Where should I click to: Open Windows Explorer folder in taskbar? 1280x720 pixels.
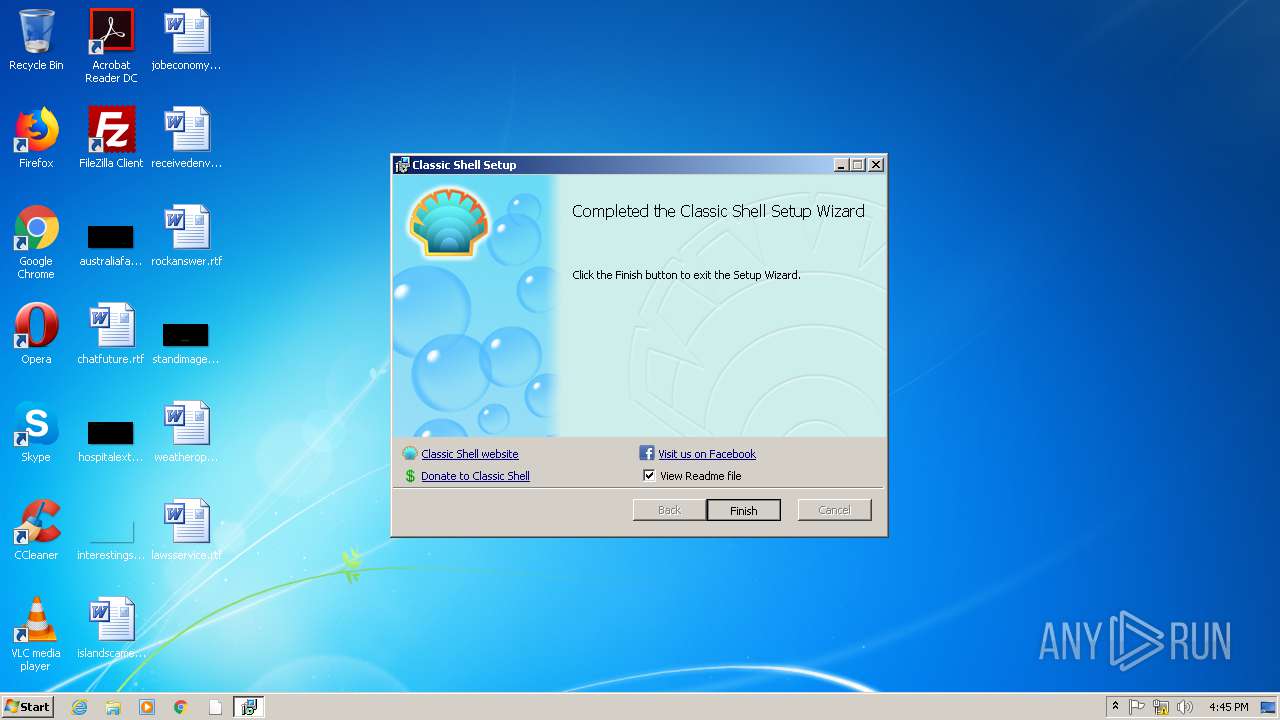tap(113, 707)
